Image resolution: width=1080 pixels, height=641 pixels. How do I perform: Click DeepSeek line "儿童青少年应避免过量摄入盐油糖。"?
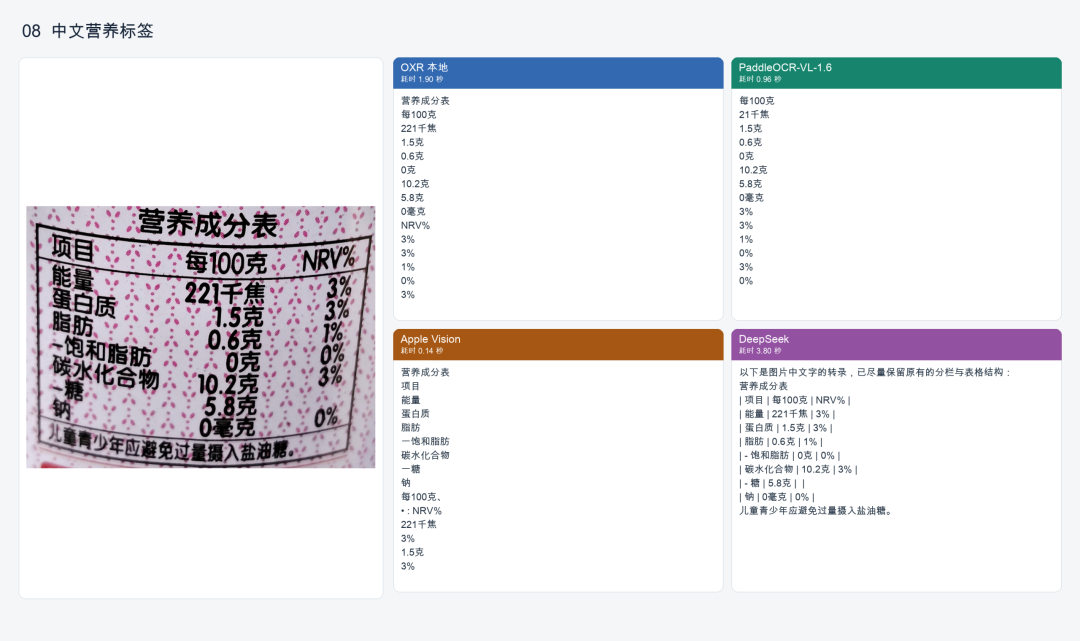click(x=816, y=511)
